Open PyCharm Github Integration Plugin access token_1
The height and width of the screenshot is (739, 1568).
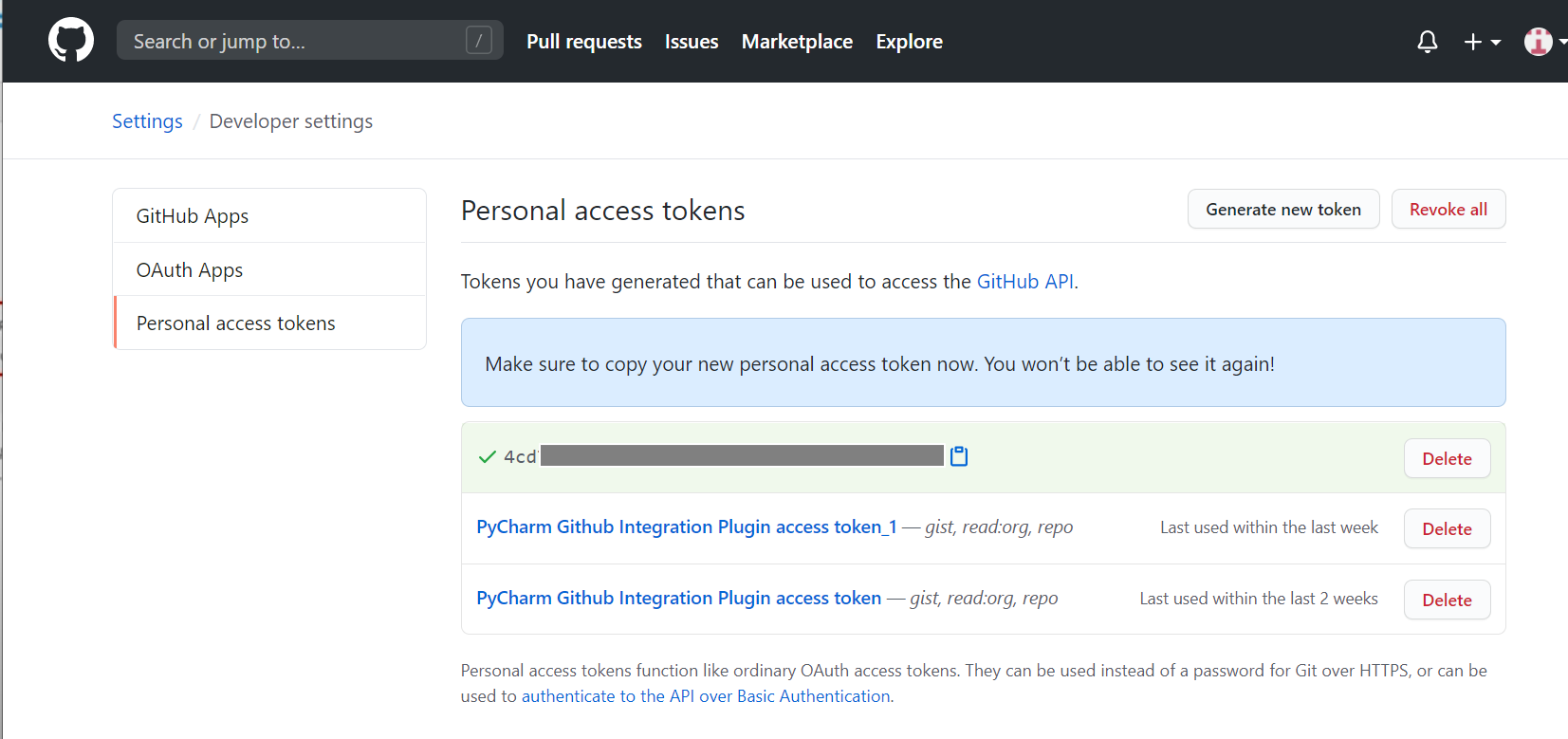(x=687, y=527)
